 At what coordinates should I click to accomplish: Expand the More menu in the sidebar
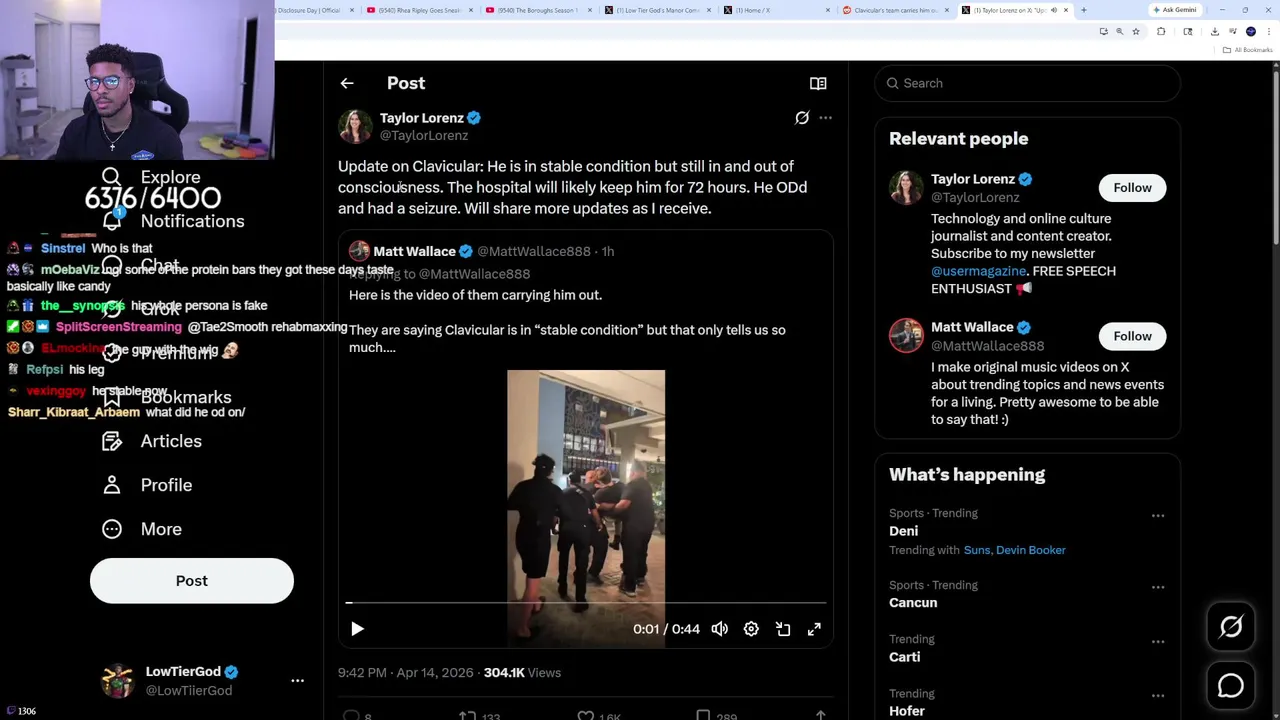point(142,529)
